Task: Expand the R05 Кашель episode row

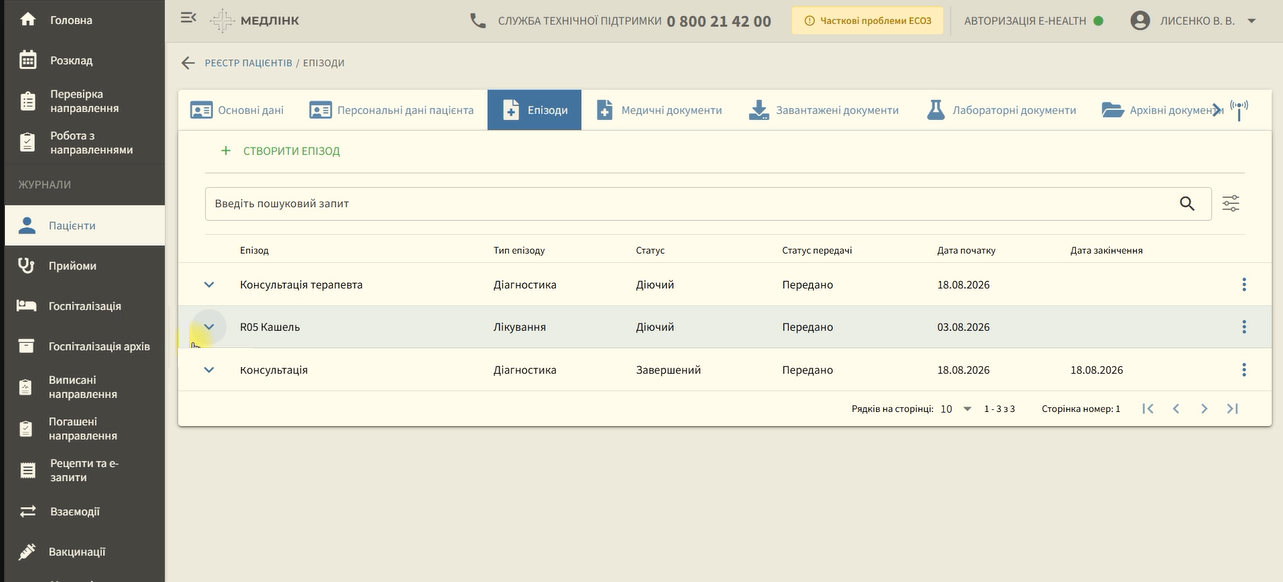Action: (x=209, y=327)
